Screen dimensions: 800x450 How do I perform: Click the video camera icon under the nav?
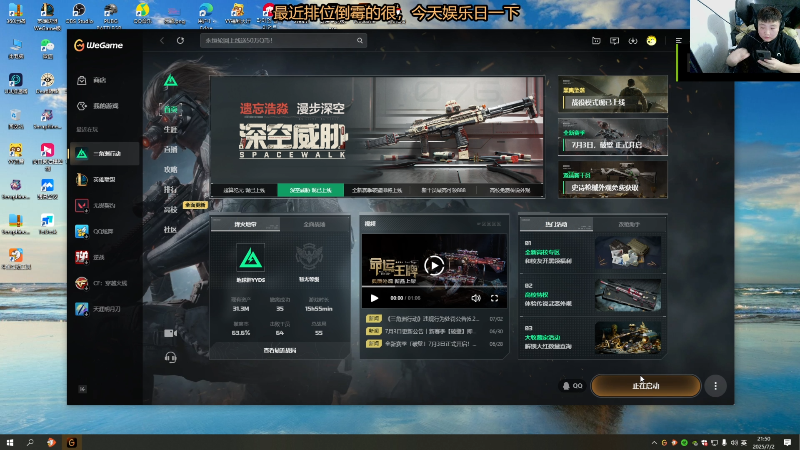pos(170,333)
